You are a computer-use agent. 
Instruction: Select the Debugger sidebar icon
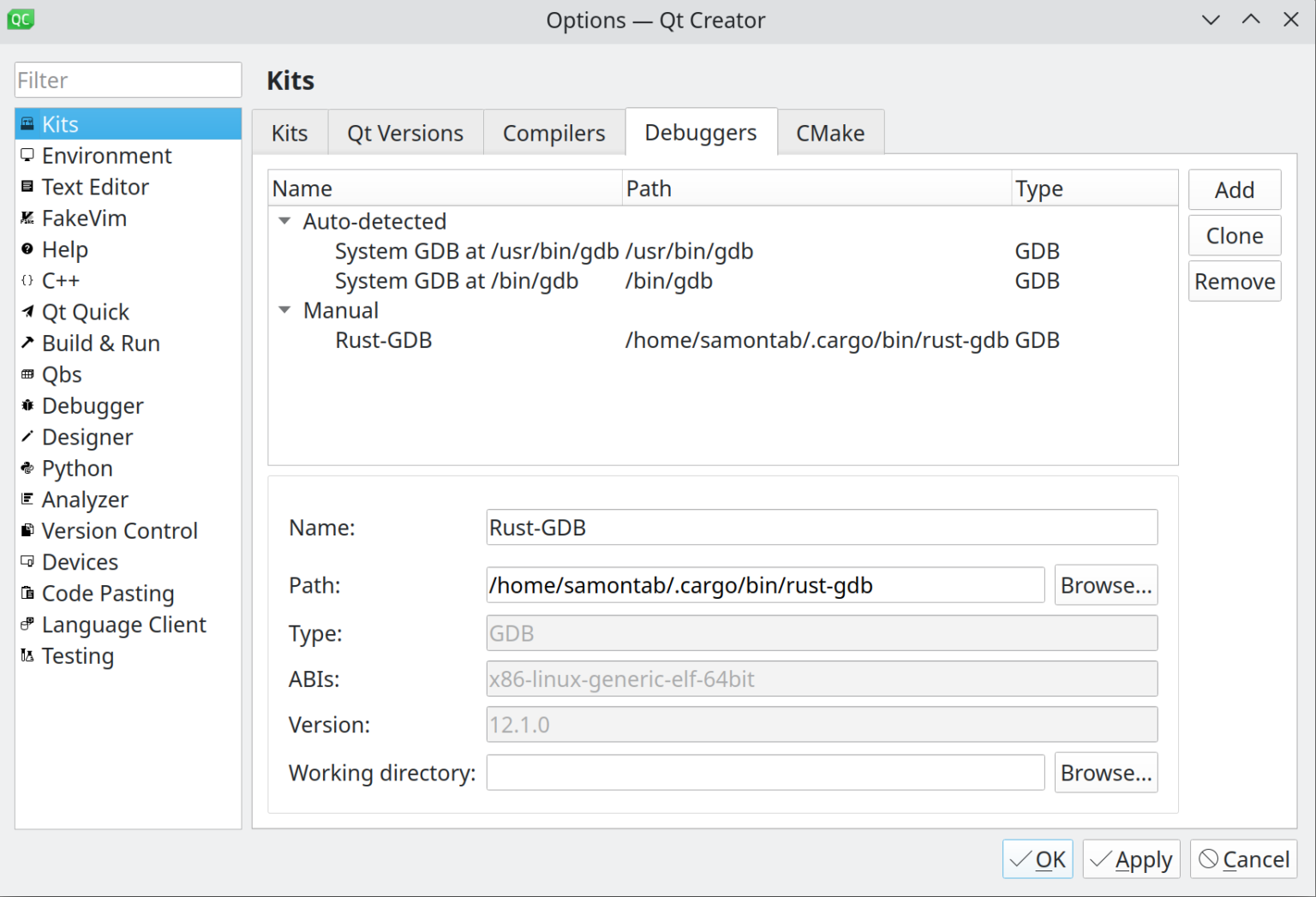[27, 405]
